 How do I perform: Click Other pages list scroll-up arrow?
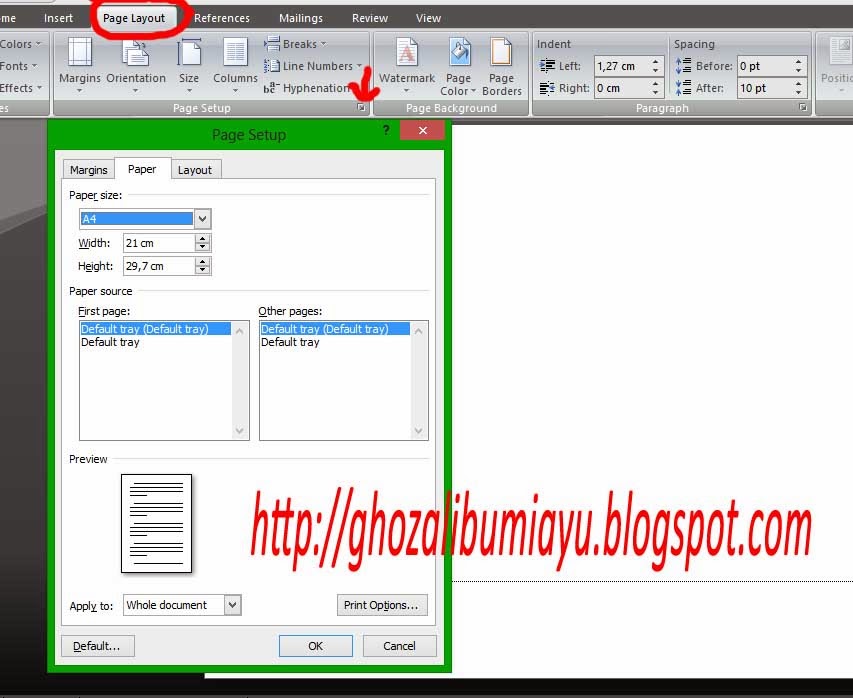[x=418, y=331]
